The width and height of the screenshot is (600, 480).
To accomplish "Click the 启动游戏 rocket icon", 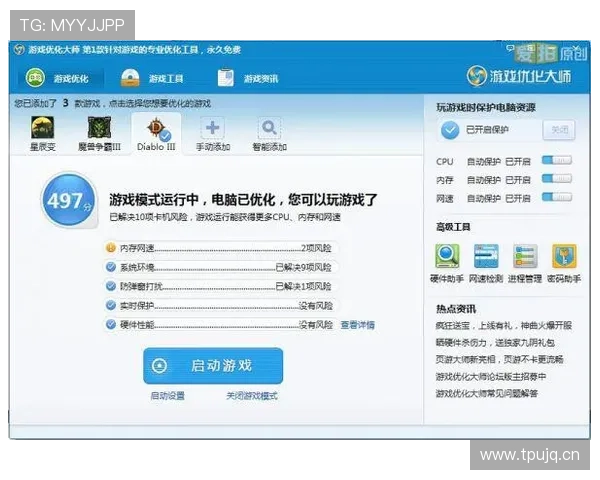I will (x=159, y=366).
